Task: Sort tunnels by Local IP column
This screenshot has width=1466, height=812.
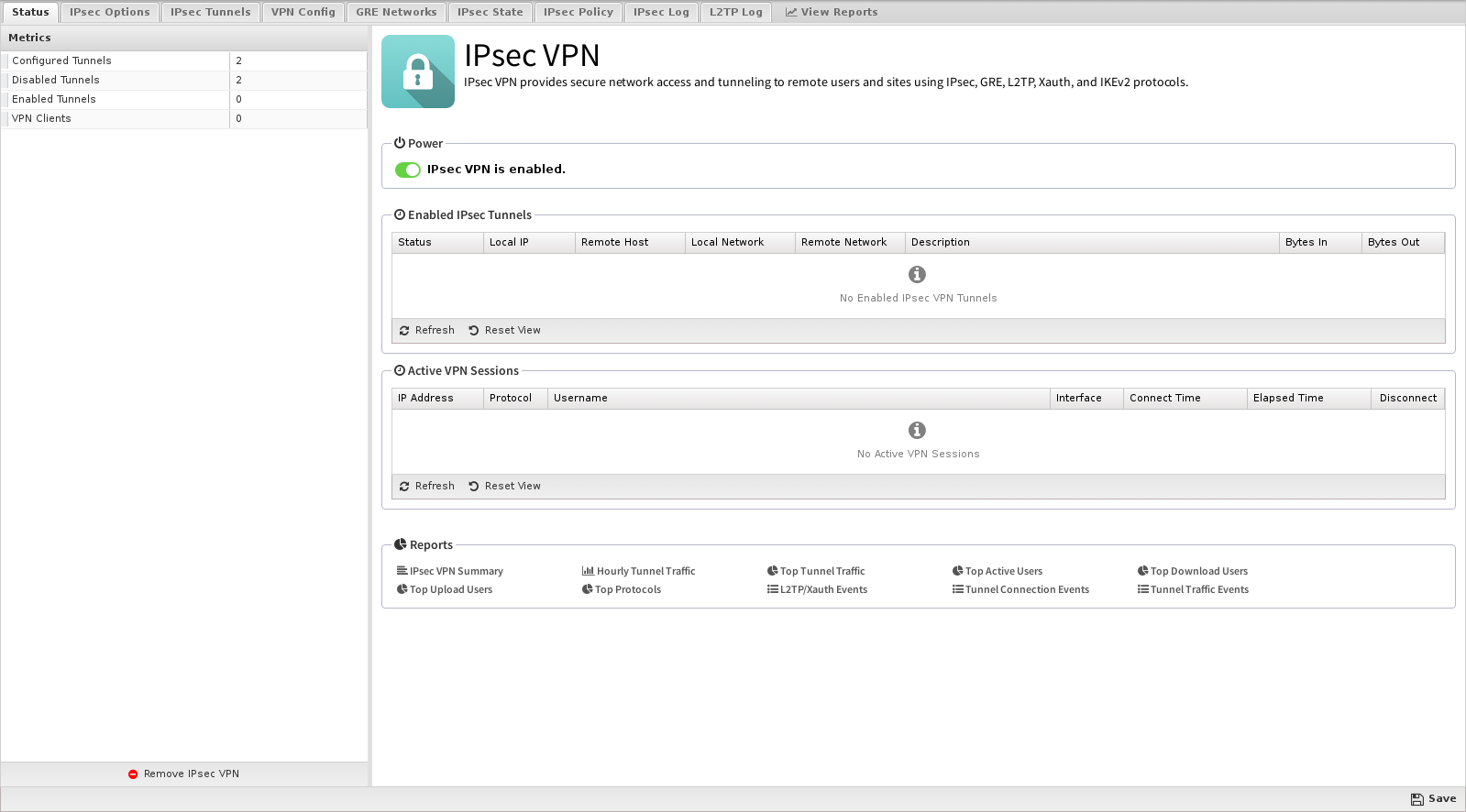Action: 529,243
